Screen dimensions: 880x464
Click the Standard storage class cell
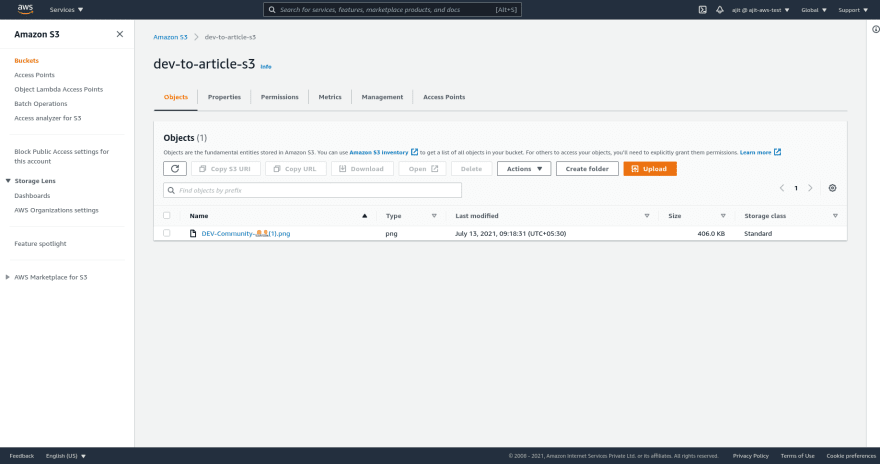coord(758,233)
